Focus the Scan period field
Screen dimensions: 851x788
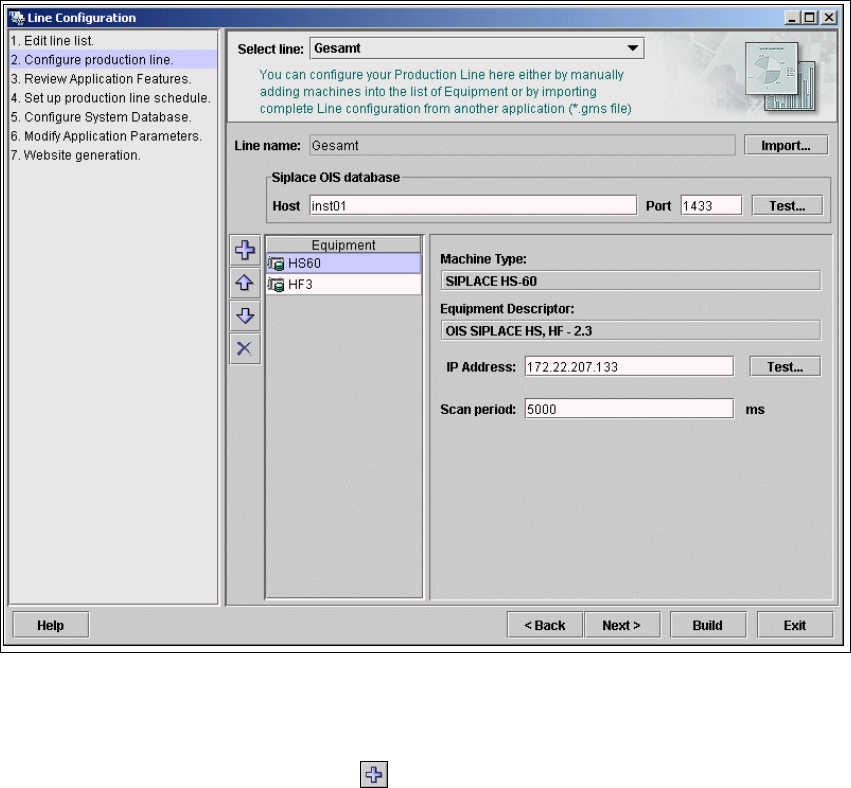(629, 409)
